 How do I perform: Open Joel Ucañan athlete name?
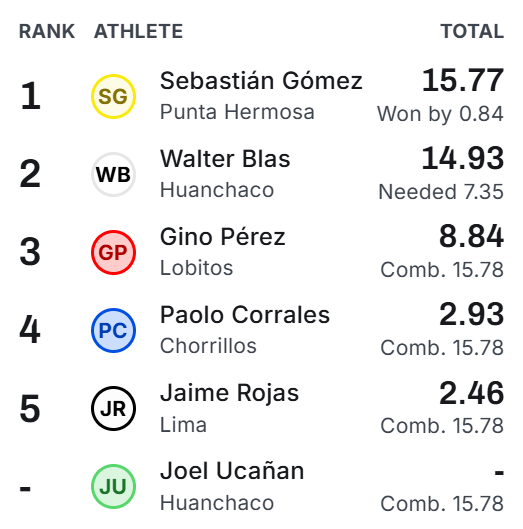click(x=232, y=470)
